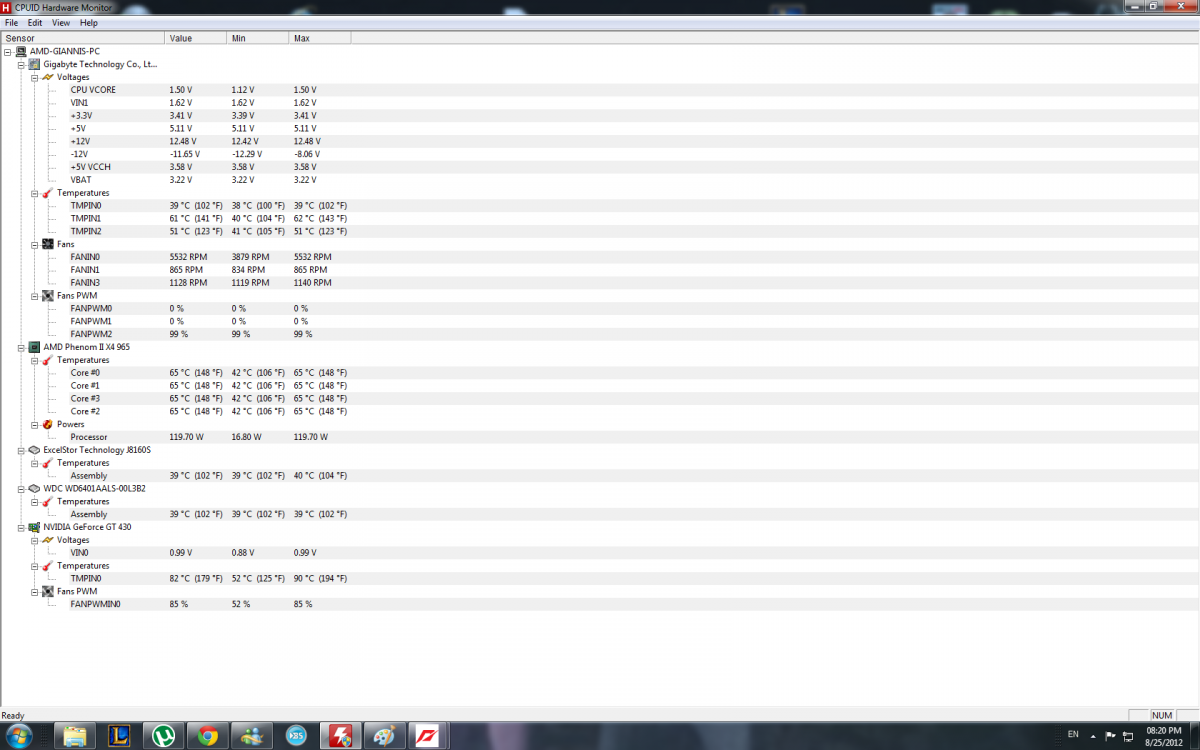Click the NUM indicator in status bar
This screenshot has width=1200, height=750.
[x=1162, y=716]
